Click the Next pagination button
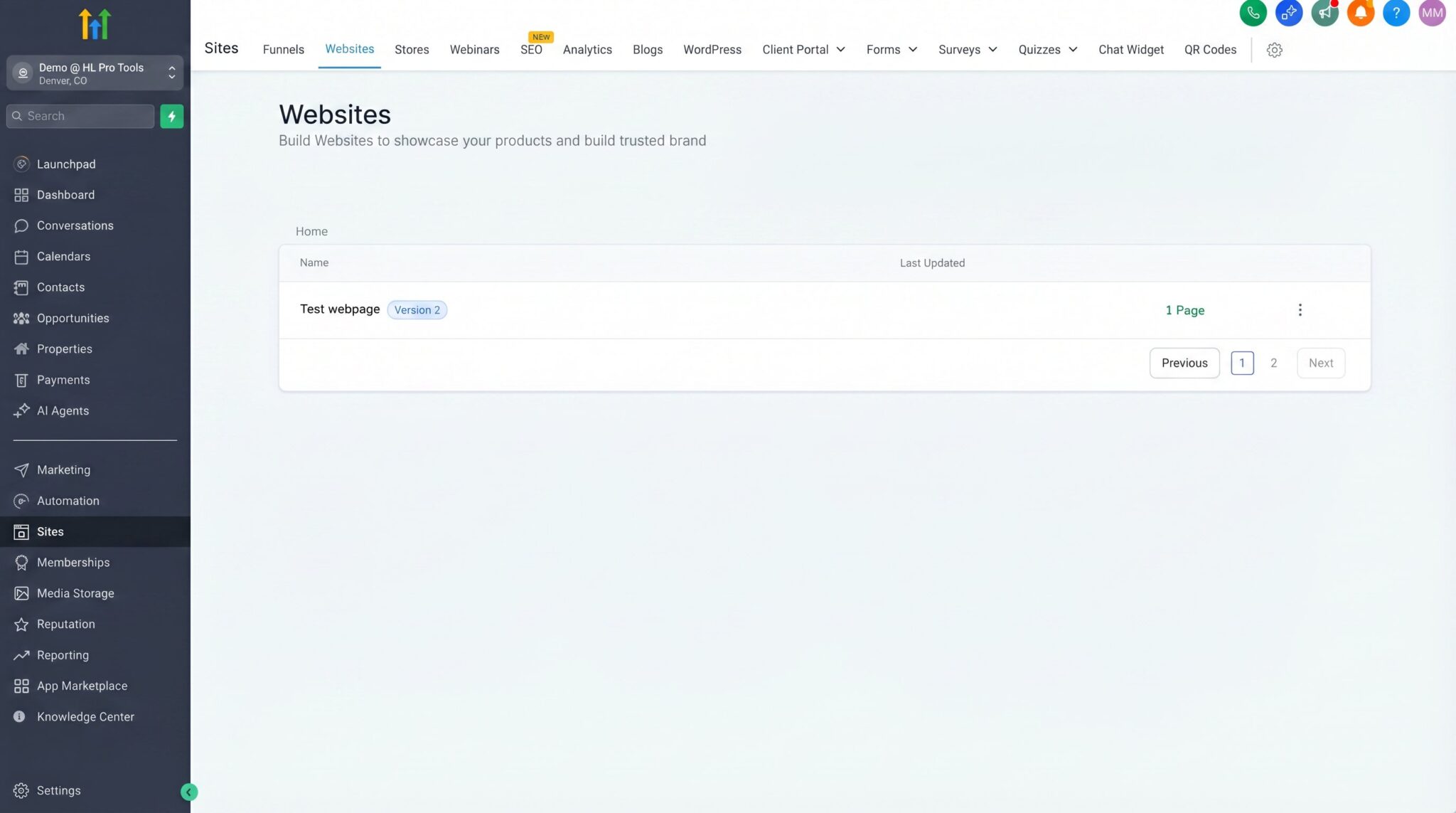This screenshot has height=813, width=1456. tap(1320, 363)
